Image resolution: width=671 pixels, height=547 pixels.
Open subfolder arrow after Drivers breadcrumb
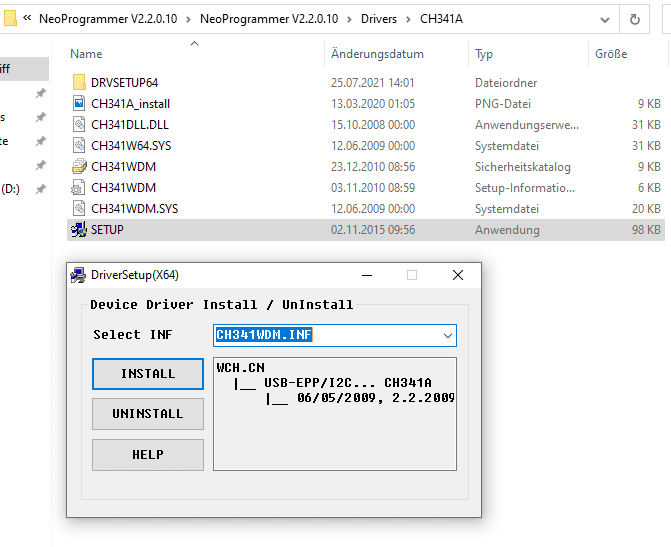point(408,19)
